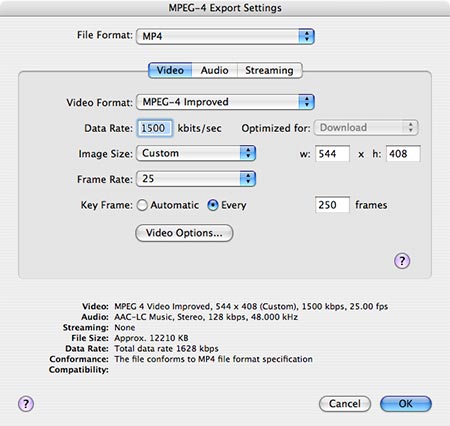Click the File Format popup arrows
Image resolution: width=450 pixels, height=426 pixels.
[306, 36]
